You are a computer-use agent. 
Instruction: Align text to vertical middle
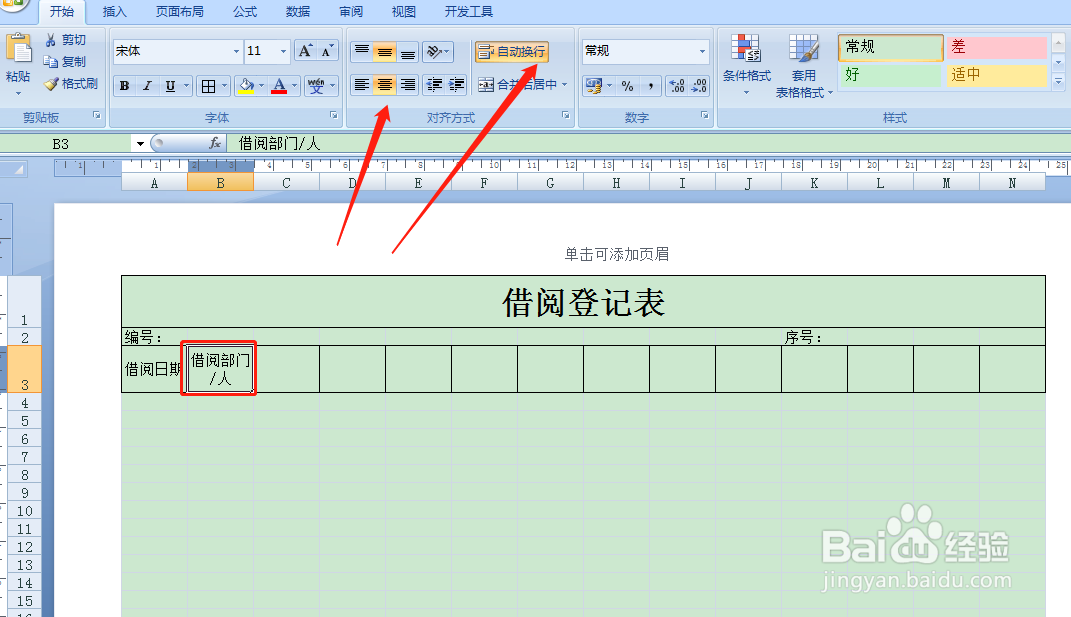click(x=385, y=51)
